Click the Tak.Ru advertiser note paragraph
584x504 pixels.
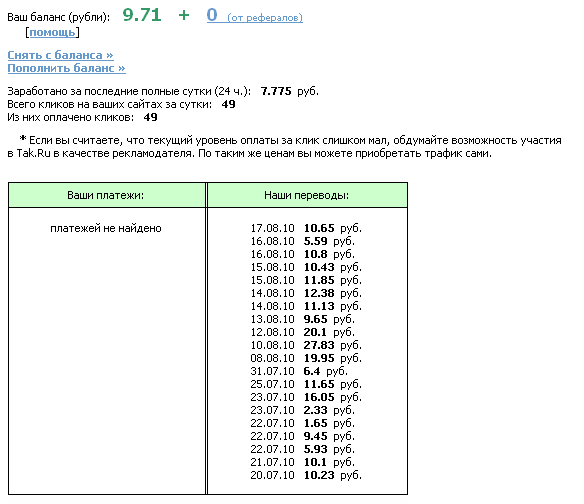point(285,147)
